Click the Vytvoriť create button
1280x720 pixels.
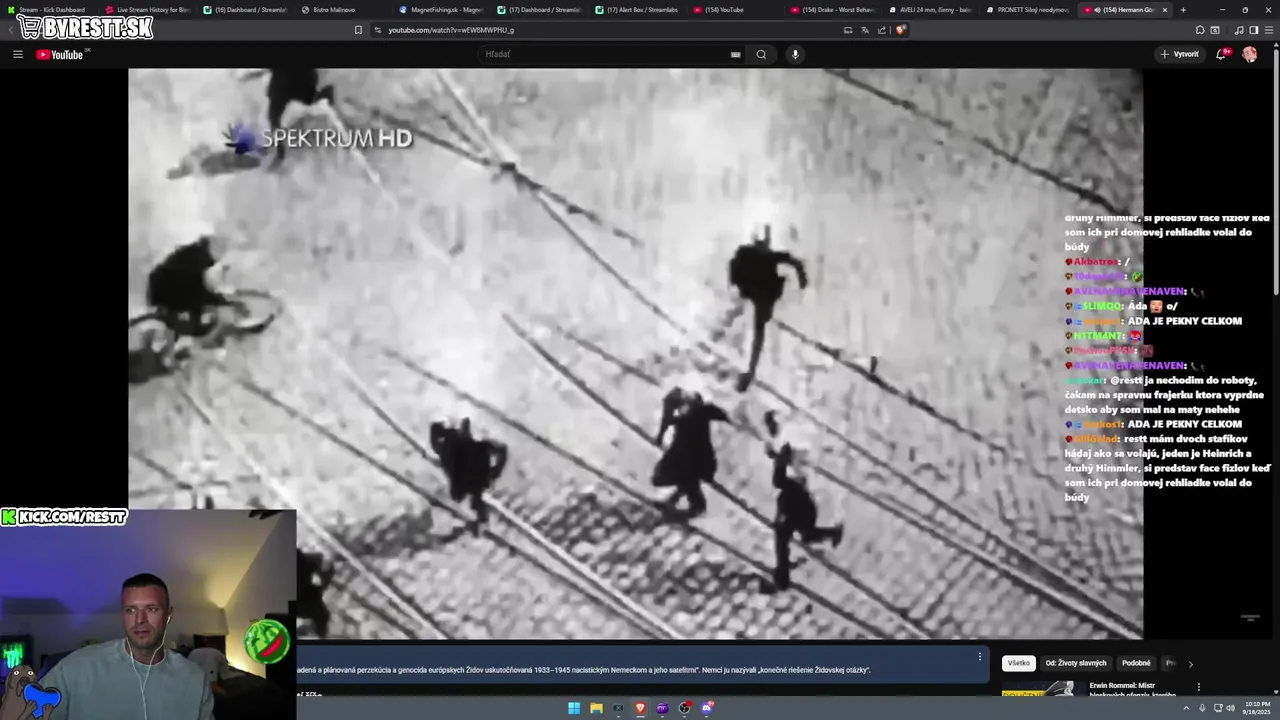pyautogui.click(x=1179, y=54)
